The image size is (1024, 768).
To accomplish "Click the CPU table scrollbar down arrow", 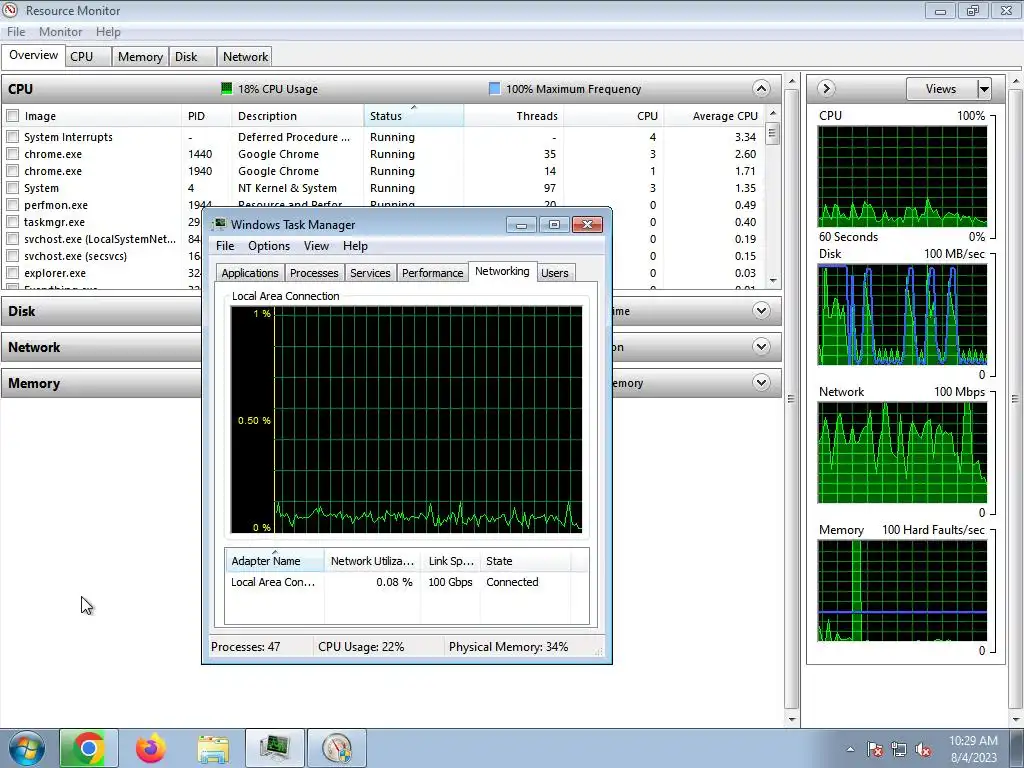I will 773,281.
